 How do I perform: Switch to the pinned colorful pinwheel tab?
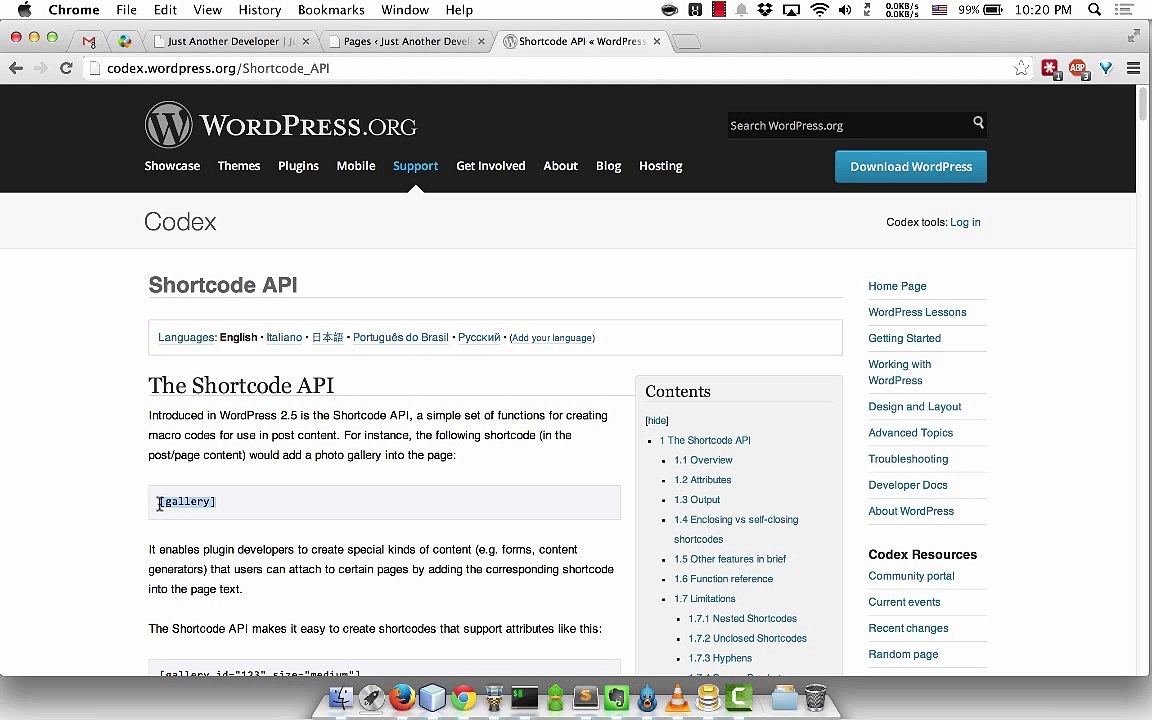pos(125,41)
